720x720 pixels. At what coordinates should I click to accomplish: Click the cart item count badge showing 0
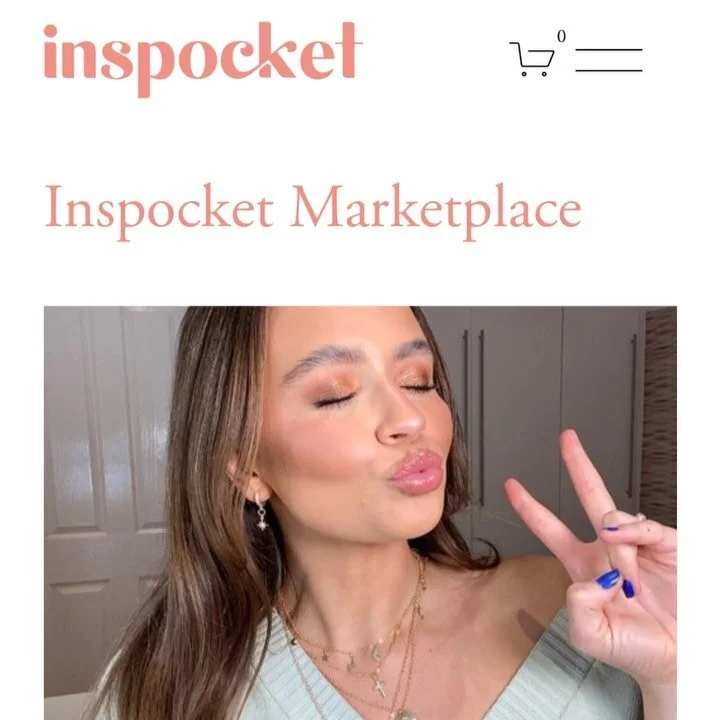pos(561,36)
